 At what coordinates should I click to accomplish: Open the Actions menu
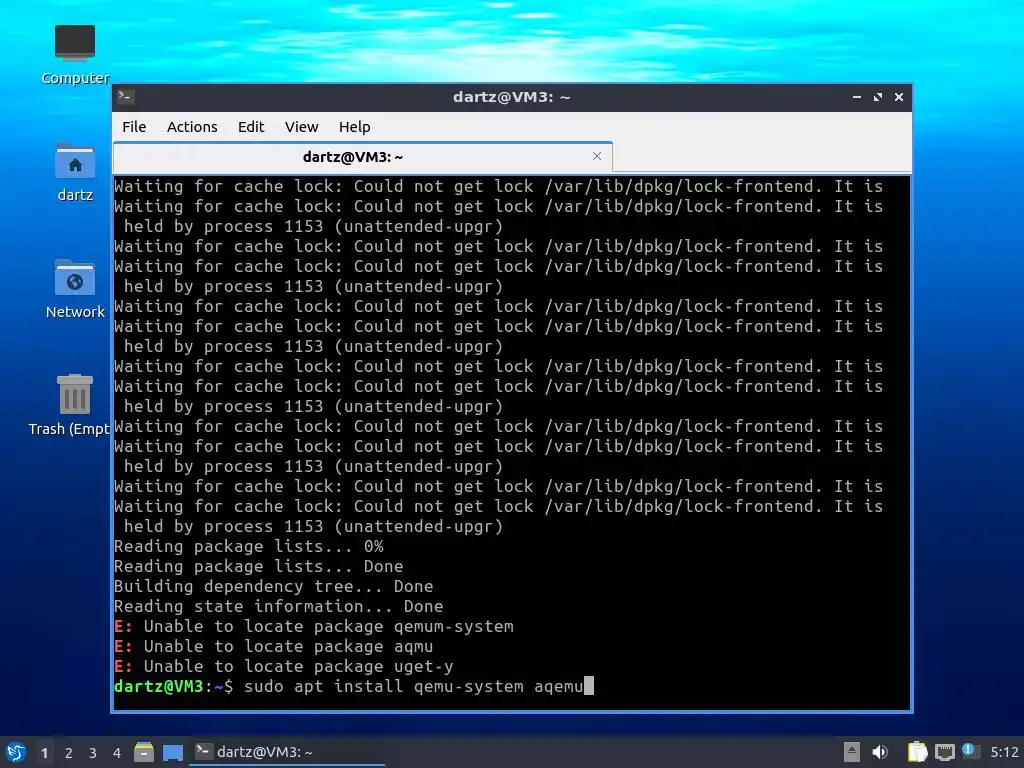pyautogui.click(x=192, y=127)
